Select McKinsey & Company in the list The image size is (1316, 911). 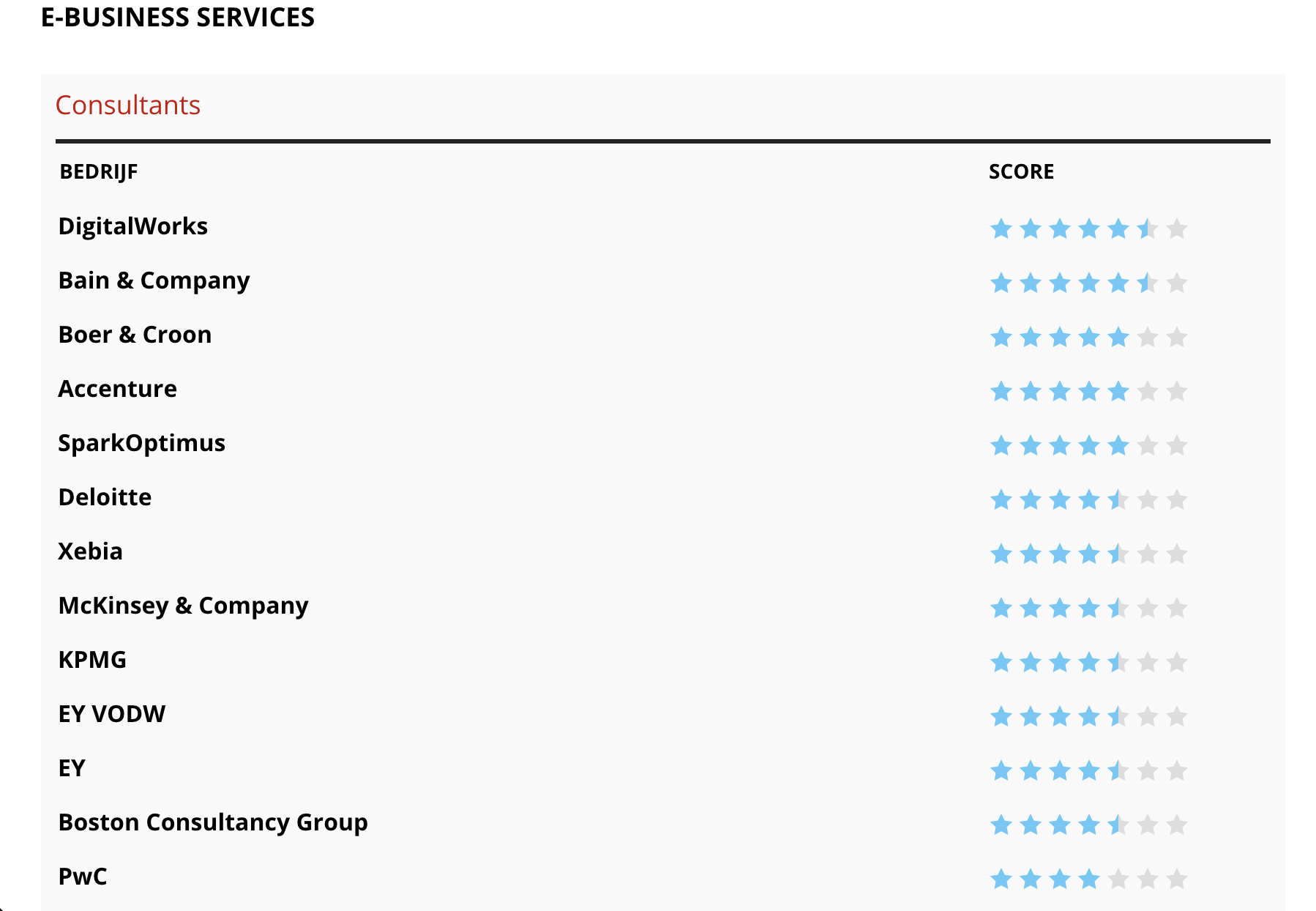(184, 606)
